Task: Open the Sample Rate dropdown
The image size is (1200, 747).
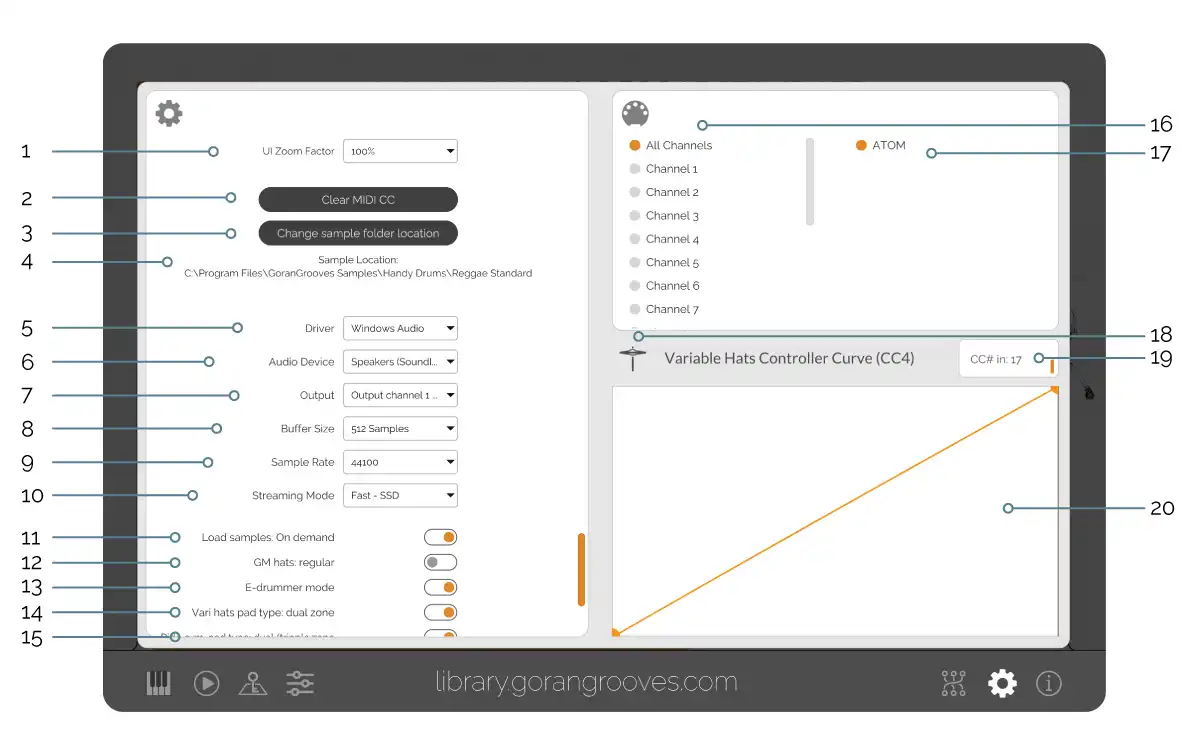Action: pos(400,463)
